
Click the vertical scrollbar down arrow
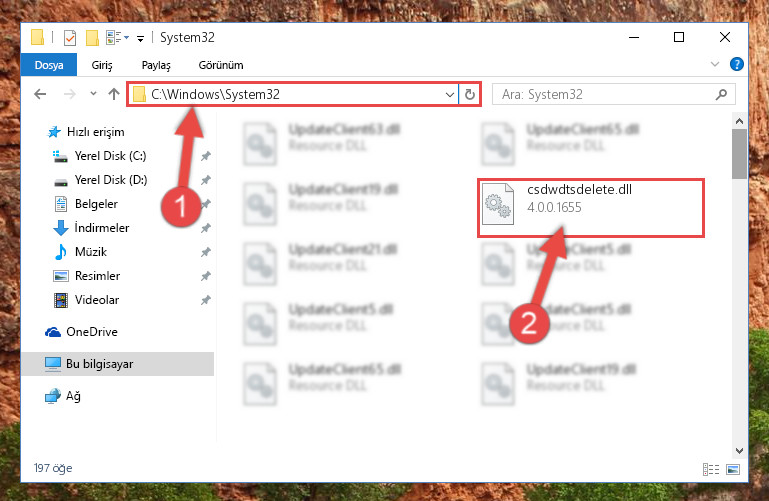click(x=740, y=451)
